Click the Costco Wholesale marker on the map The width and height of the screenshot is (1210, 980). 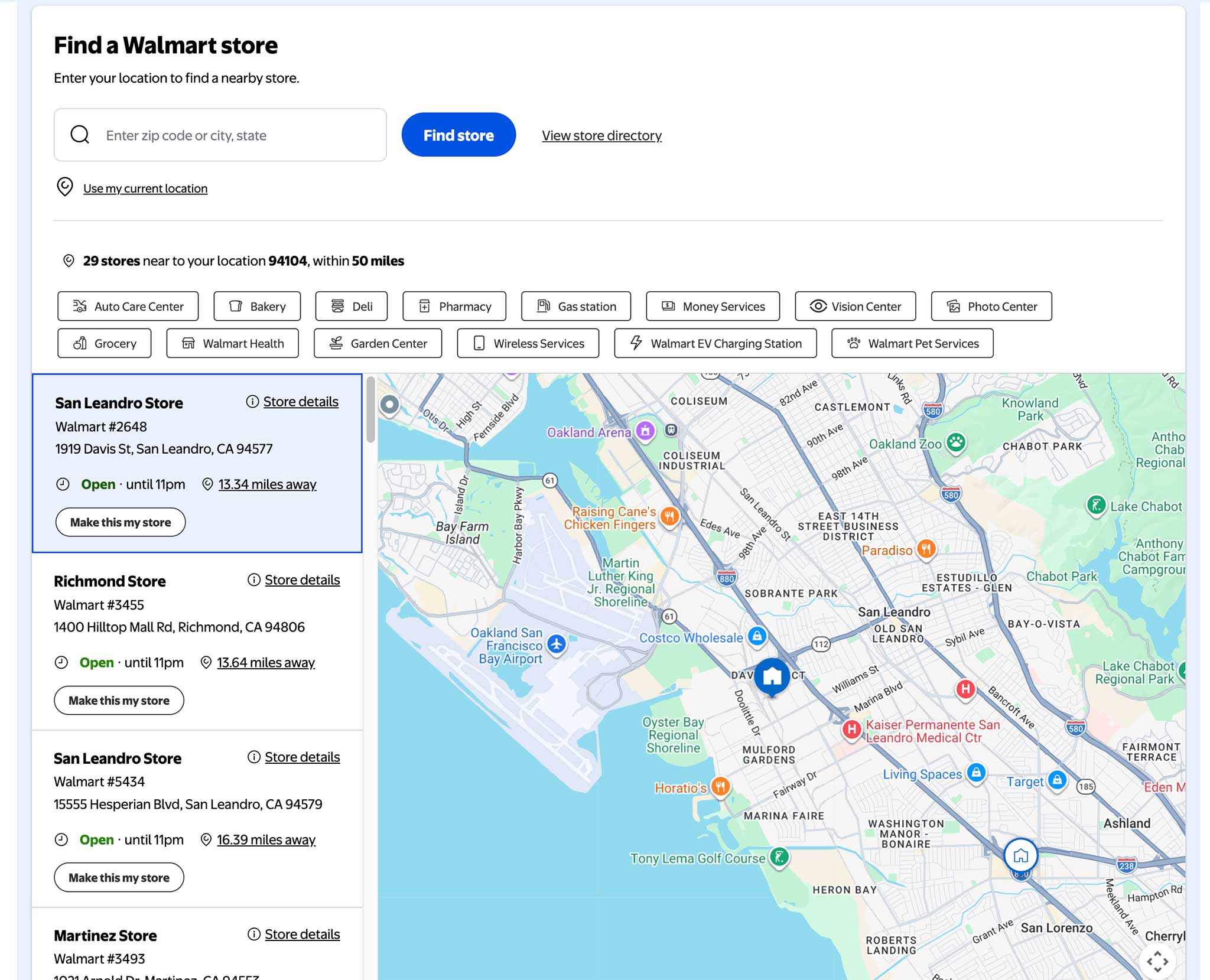756,636
